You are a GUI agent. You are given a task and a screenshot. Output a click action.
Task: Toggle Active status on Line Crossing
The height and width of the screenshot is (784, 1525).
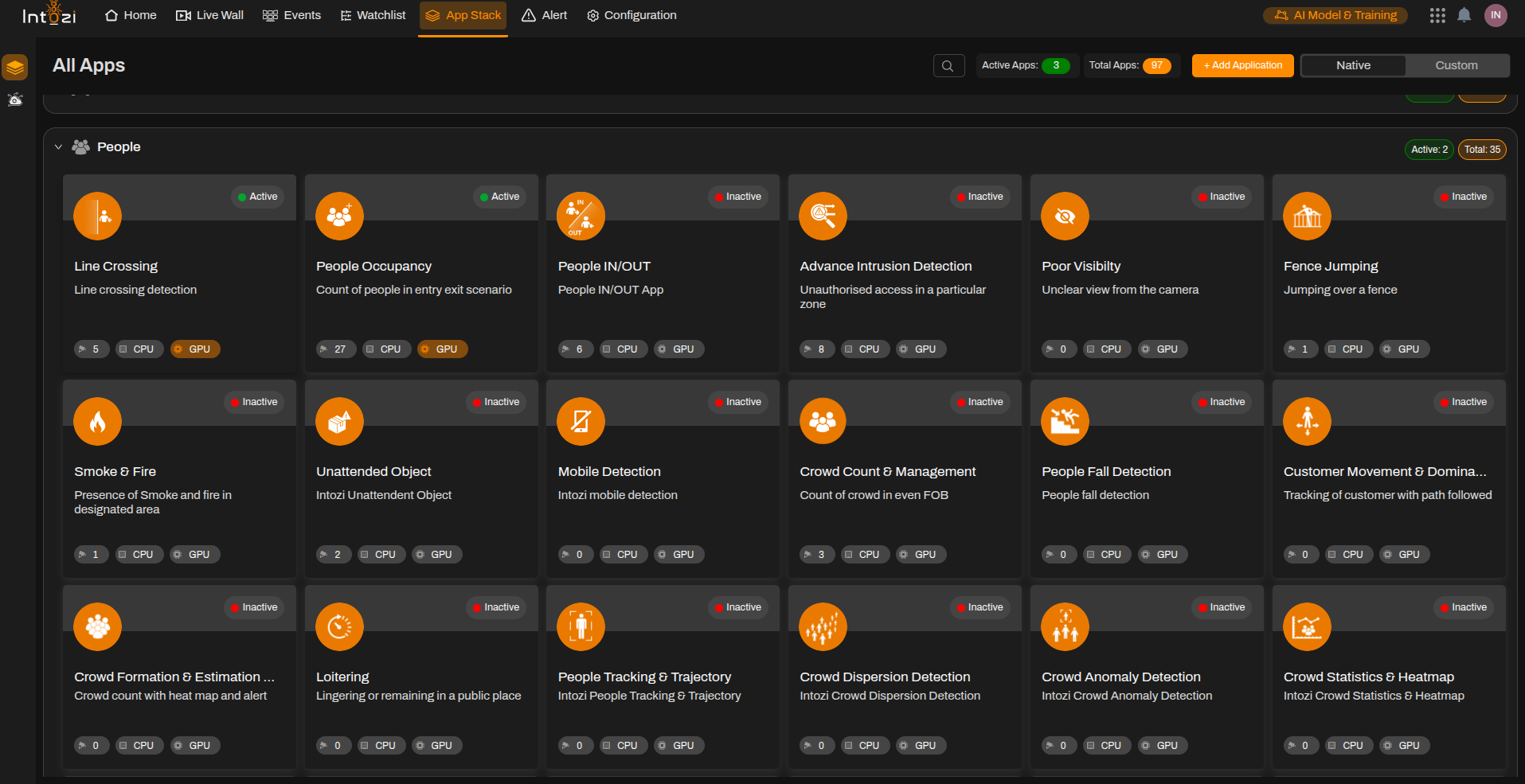[x=257, y=197]
